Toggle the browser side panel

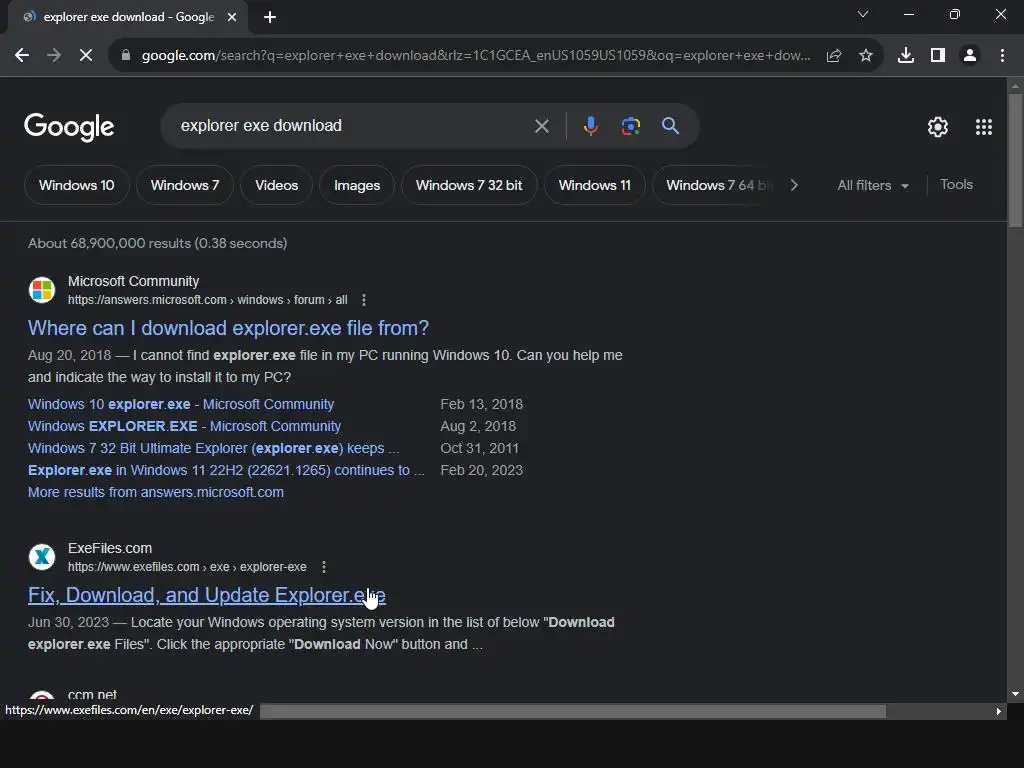coord(938,56)
